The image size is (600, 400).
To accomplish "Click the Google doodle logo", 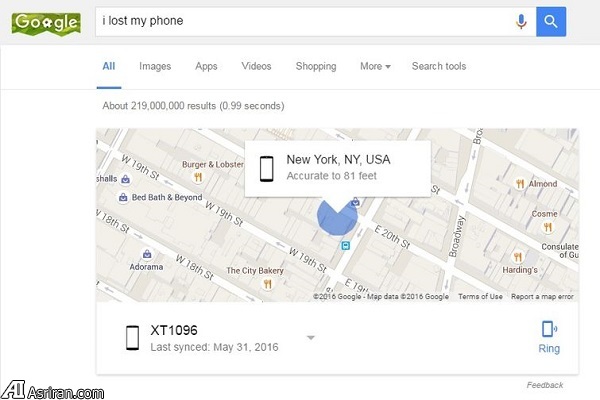I will tap(46, 24).
